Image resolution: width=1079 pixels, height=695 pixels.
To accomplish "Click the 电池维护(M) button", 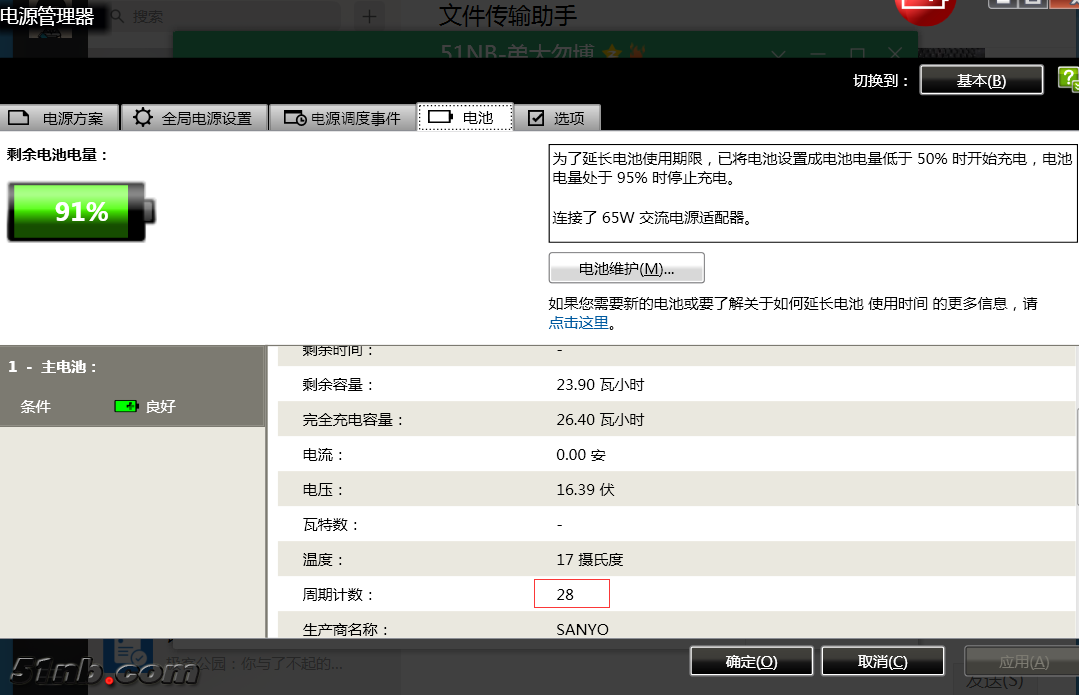I will coord(626,267).
